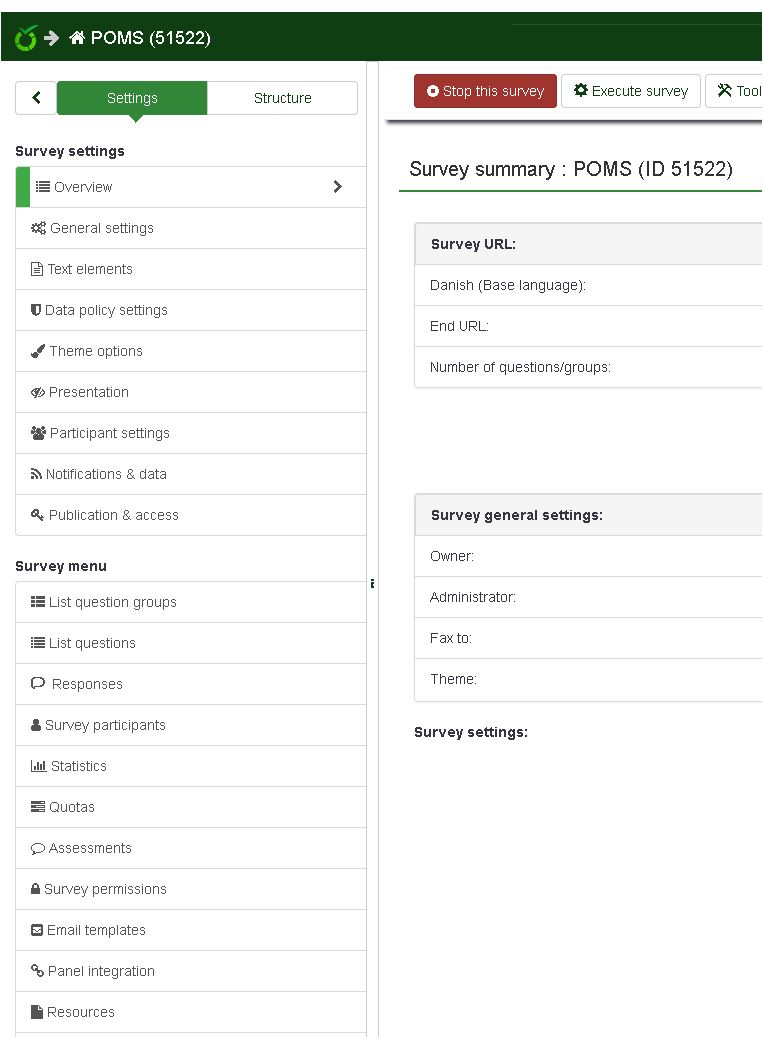Select the Settings tab
The image size is (763, 1038).
click(132, 98)
